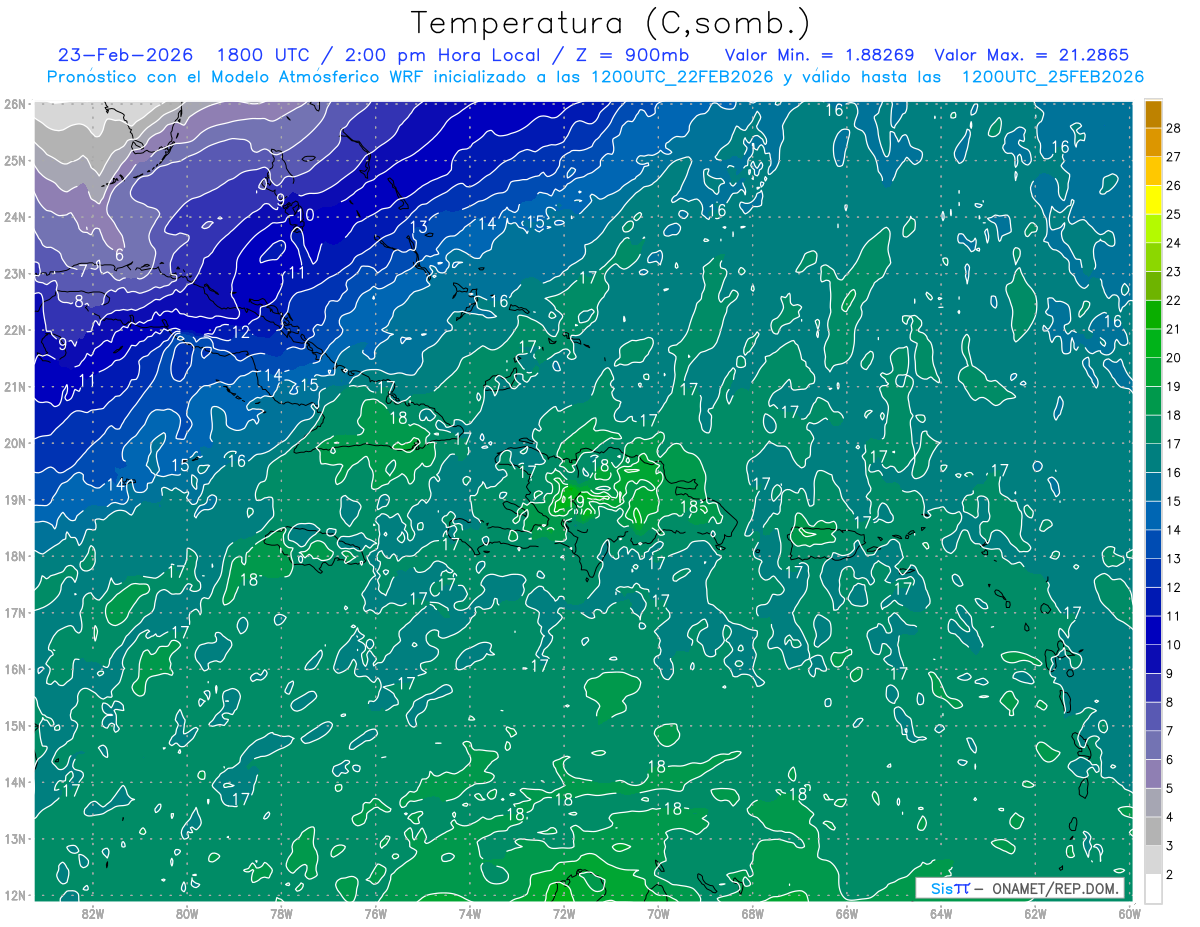1200x927 pixels.
Task: Click the '24N' latitude axis label
Action: click(15, 217)
